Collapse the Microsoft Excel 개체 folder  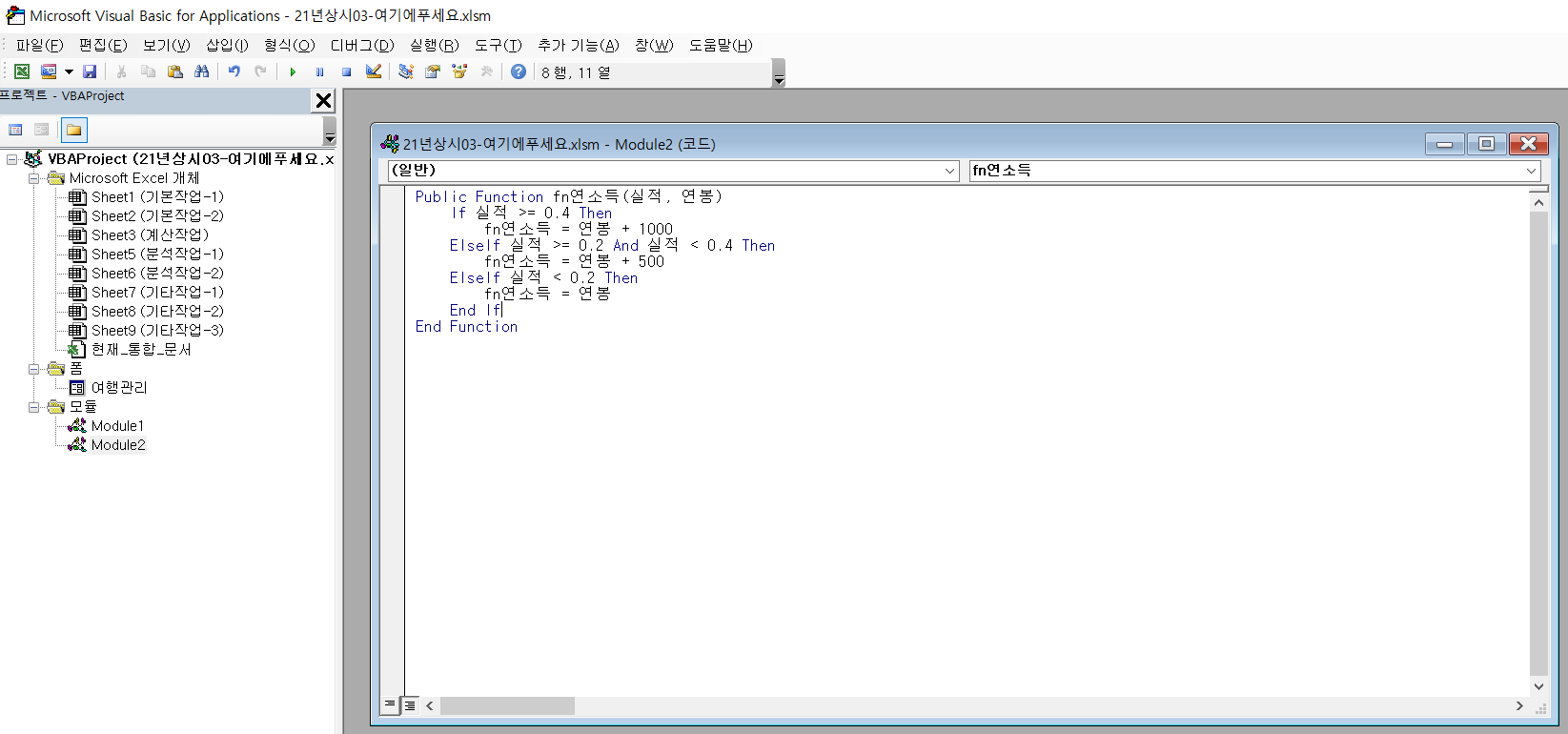[34, 178]
